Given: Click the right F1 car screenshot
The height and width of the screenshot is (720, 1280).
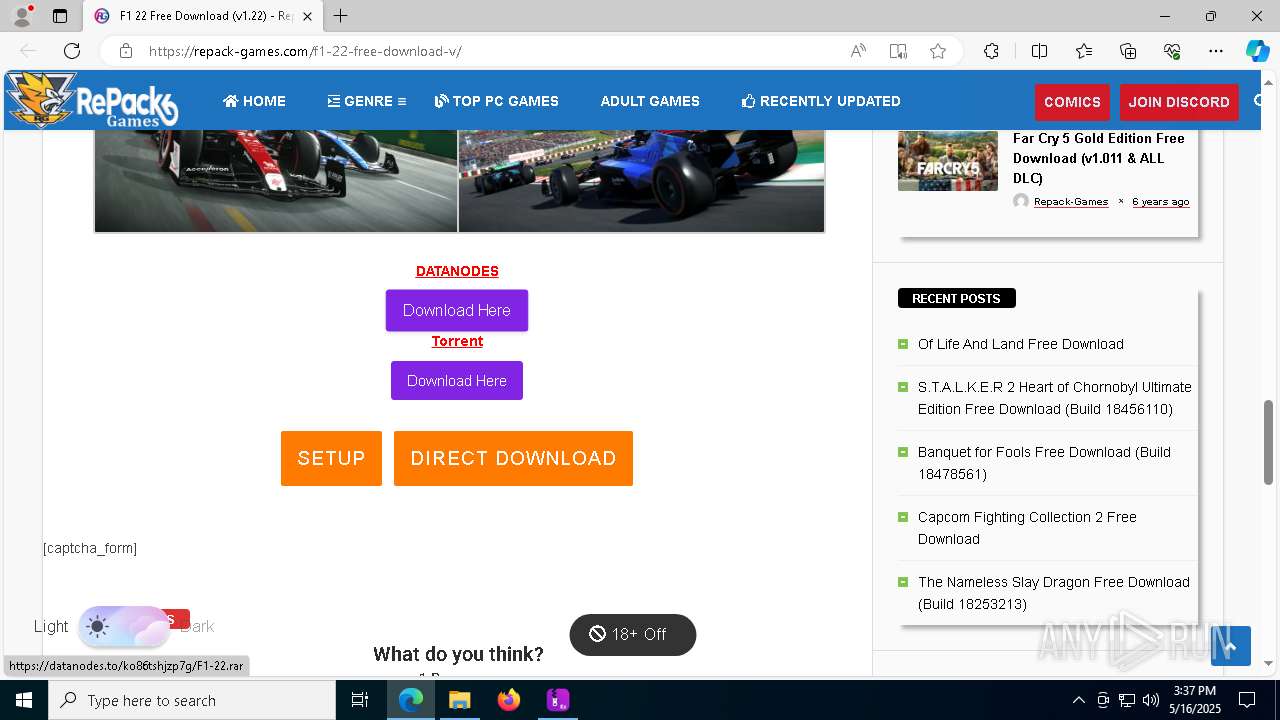Looking at the screenshot, I should (x=642, y=180).
